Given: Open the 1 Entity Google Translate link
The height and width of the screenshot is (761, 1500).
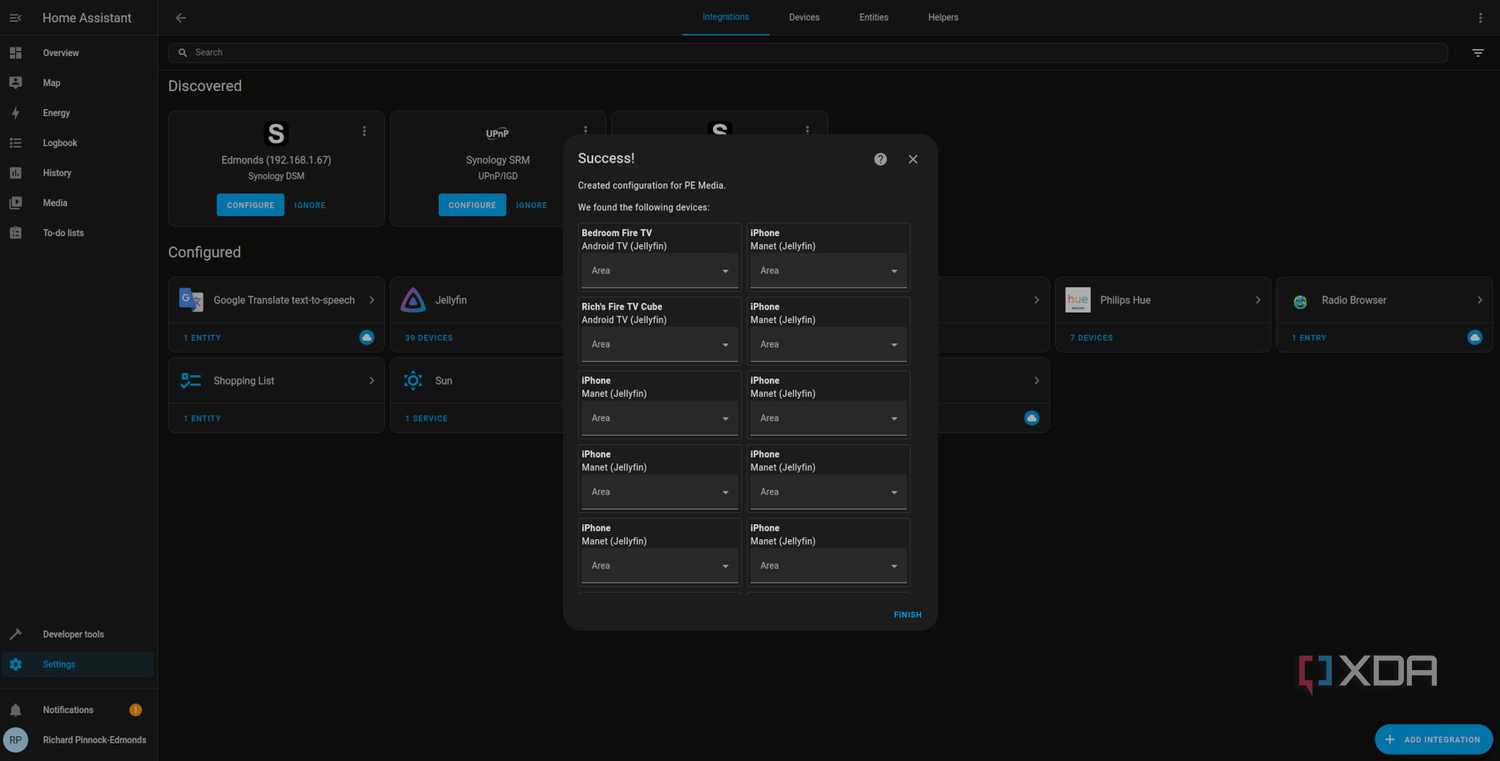Looking at the screenshot, I should point(202,338).
